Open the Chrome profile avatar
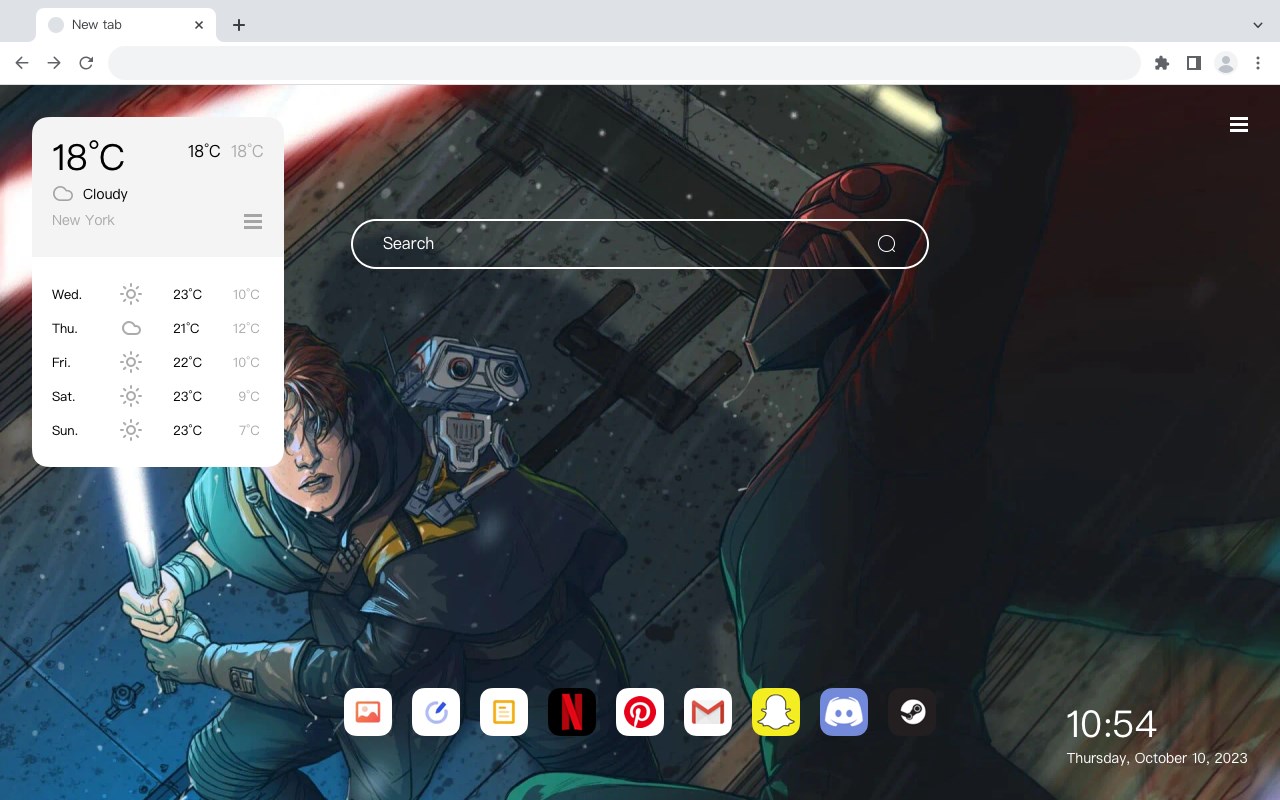 (x=1226, y=63)
